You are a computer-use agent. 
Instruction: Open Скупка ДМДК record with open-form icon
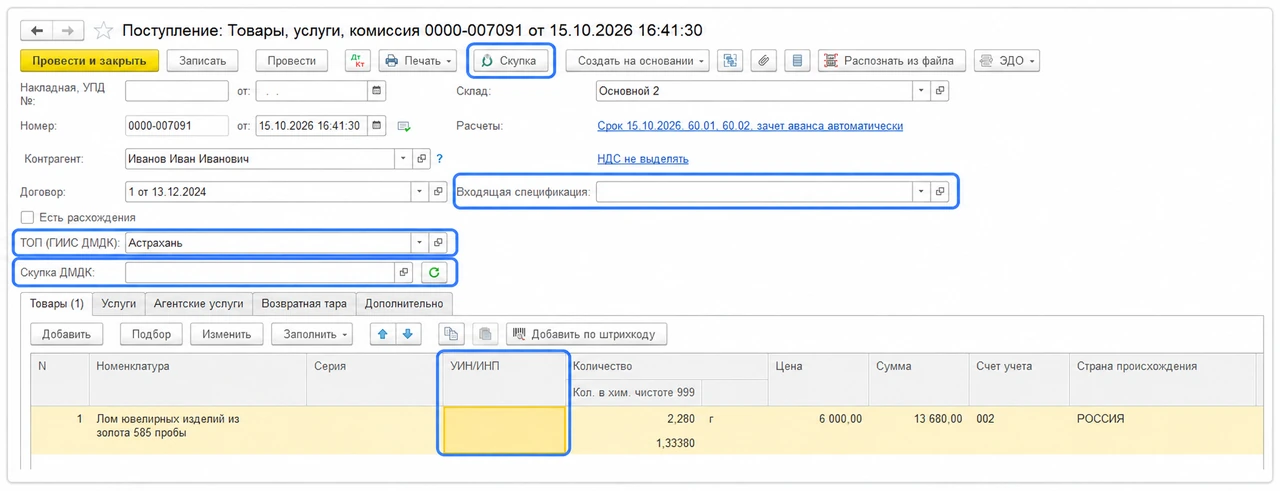(x=404, y=272)
